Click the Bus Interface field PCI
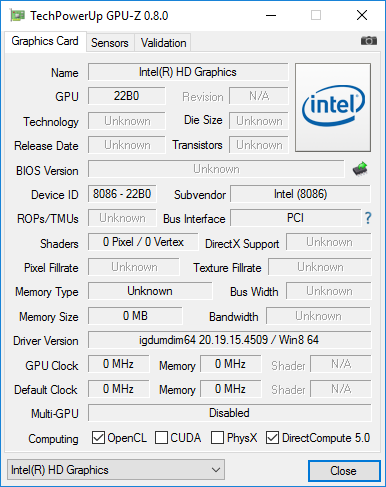This screenshot has width=386, height=487. click(296, 218)
